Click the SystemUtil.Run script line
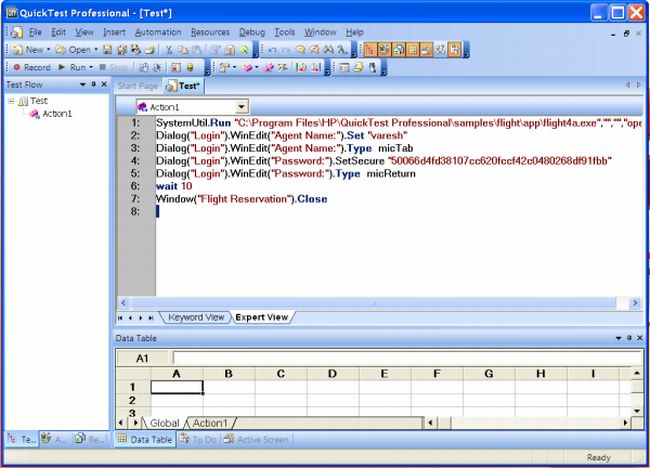650x468 pixels. (x=399, y=123)
